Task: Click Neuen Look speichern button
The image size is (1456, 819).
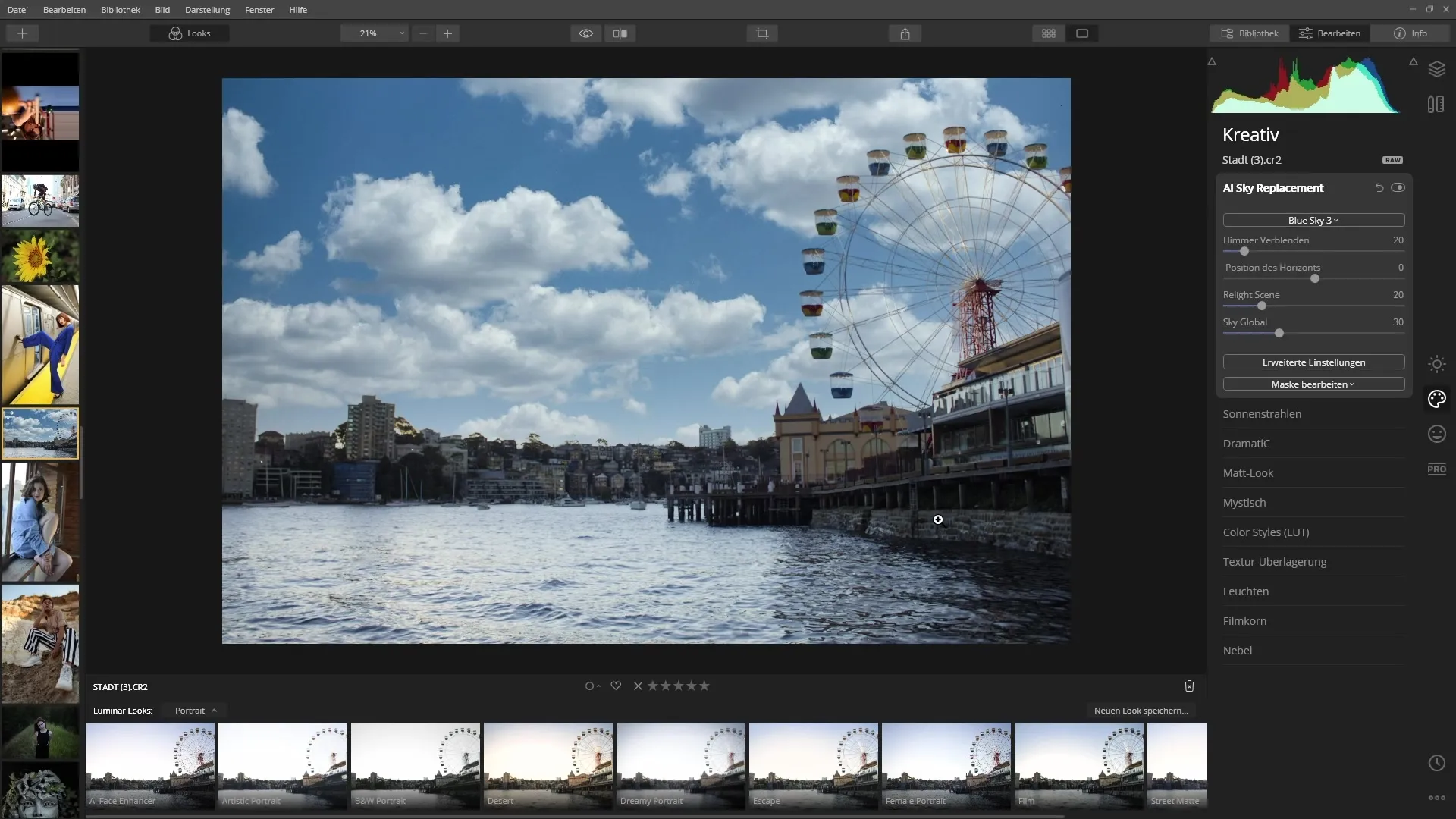Action: coord(1141,711)
